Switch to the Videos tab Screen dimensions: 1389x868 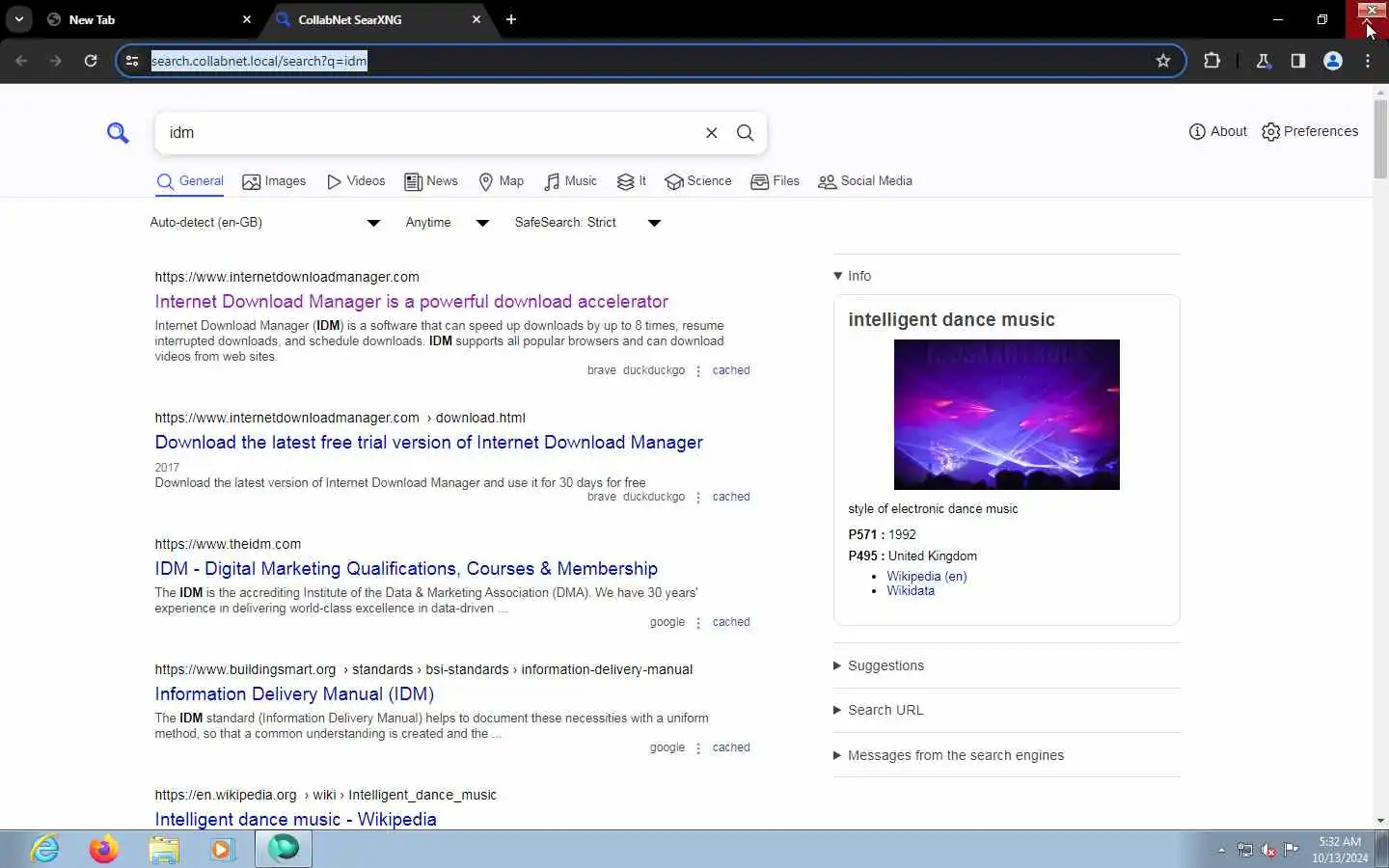[x=356, y=181]
